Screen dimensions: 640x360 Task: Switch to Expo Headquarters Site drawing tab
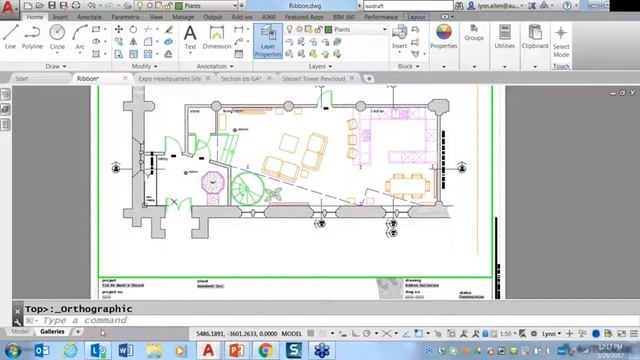tap(170, 78)
